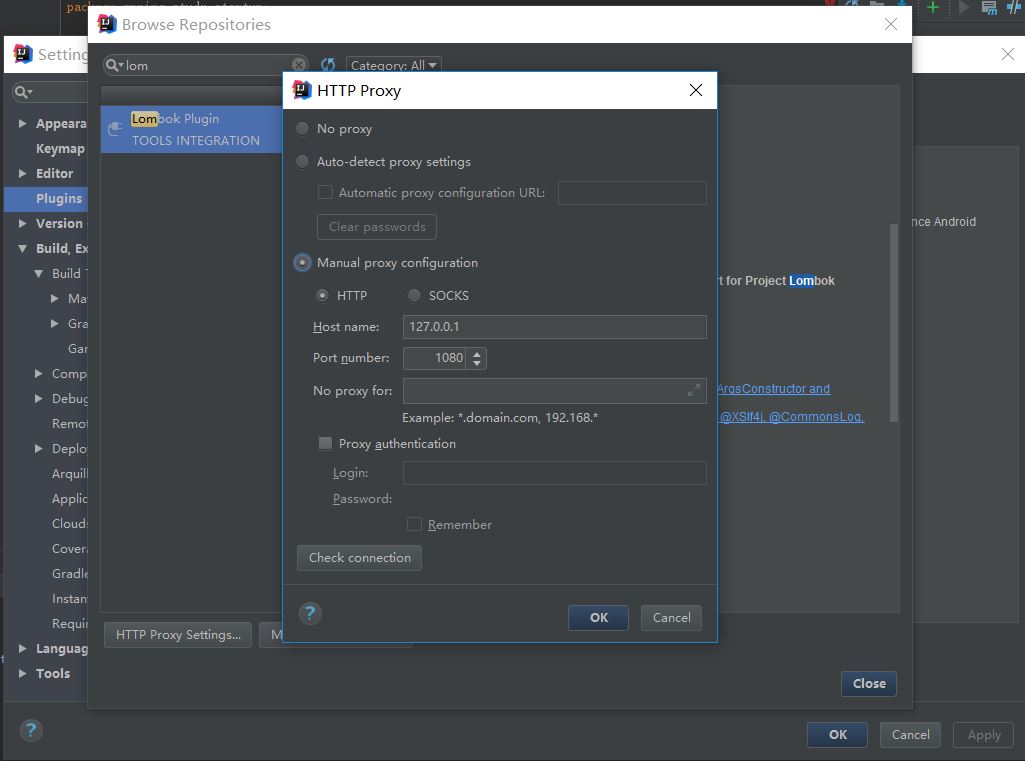This screenshot has width=1025, height=761.
Task: Choose the SOCKS proxy type
Action: click(414, 296)
